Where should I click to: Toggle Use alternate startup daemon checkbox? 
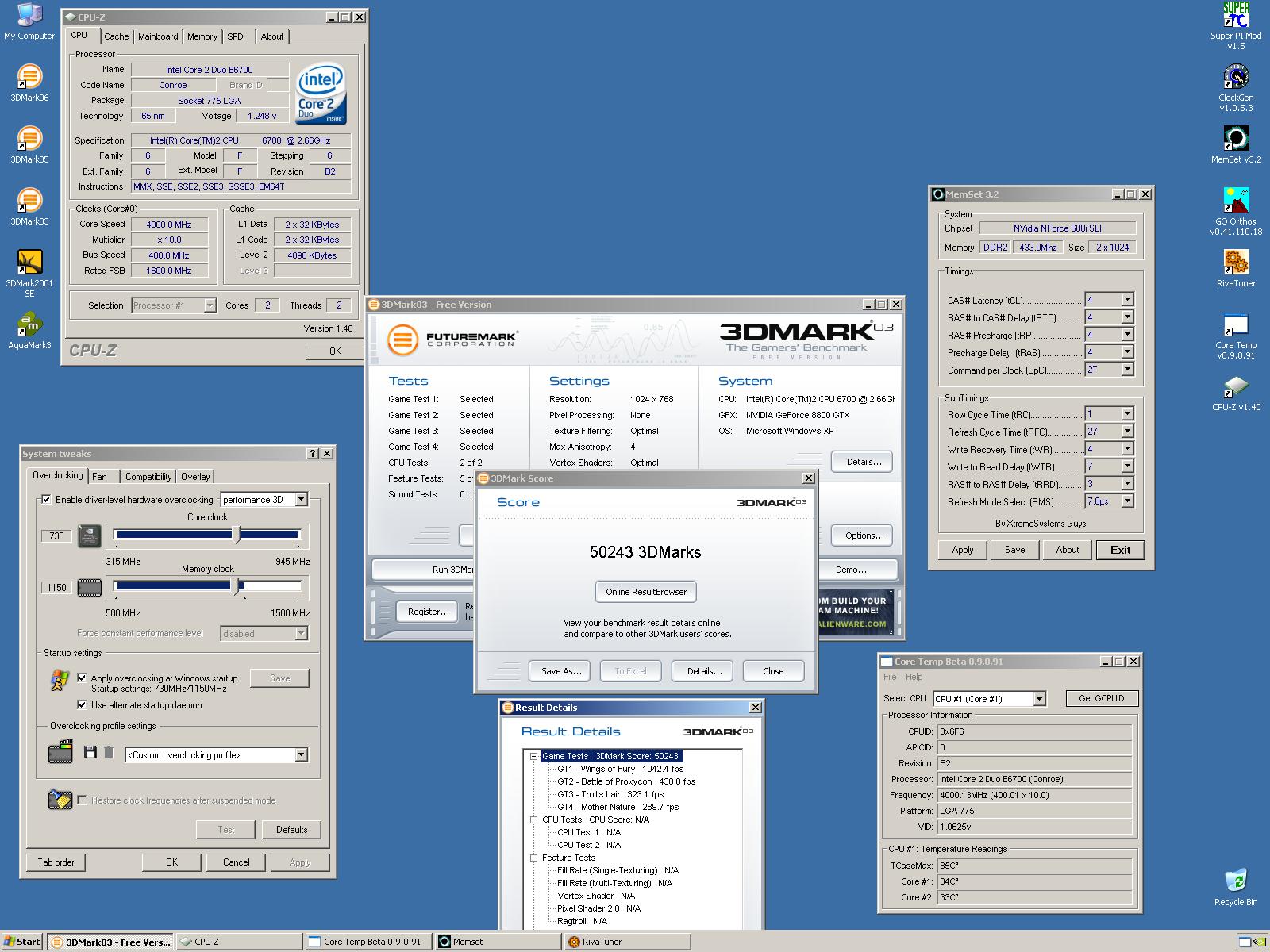[x=82, y=705]
